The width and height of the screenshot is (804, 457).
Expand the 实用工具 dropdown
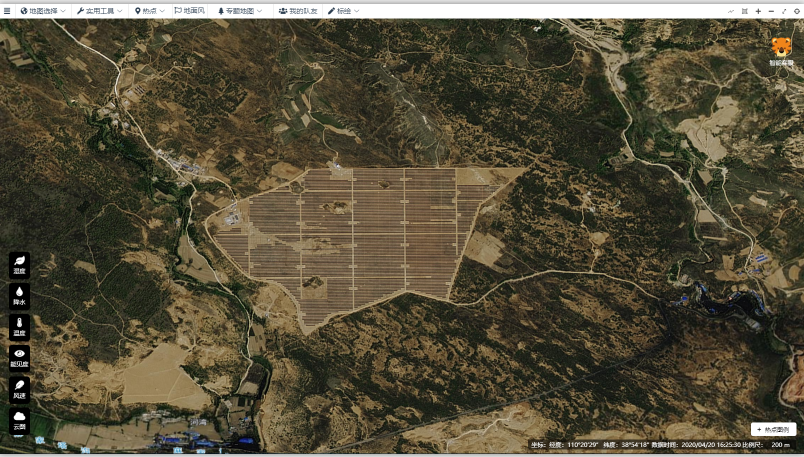tap(100, 10)
